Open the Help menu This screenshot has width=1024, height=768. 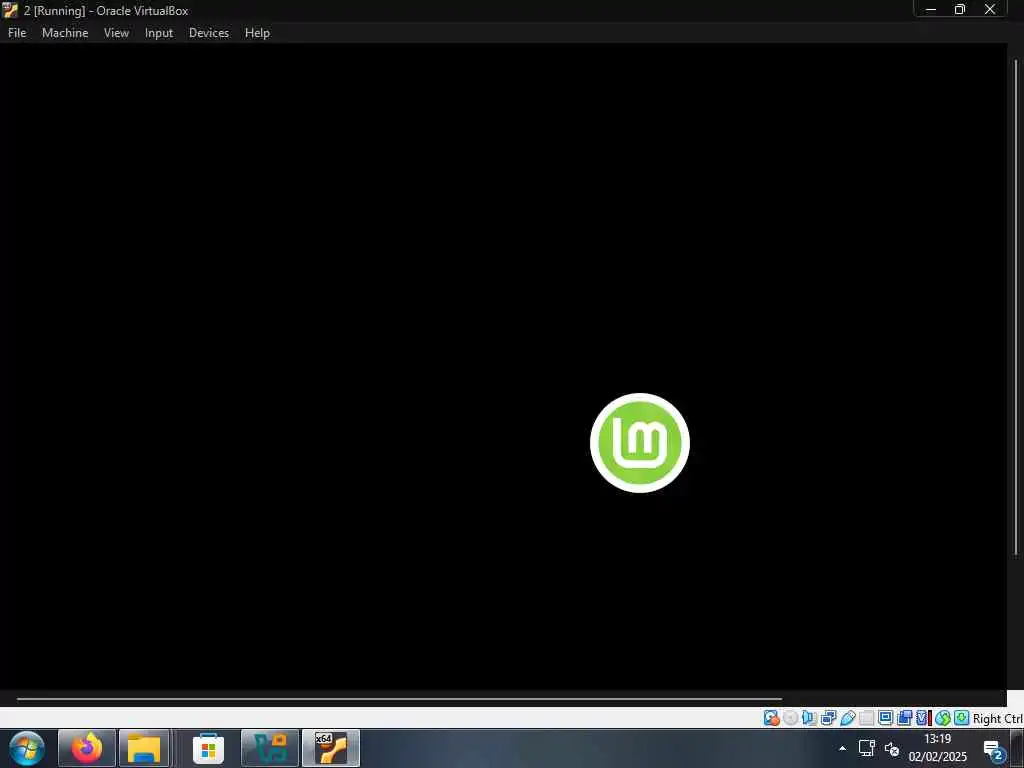pos(257,33)
